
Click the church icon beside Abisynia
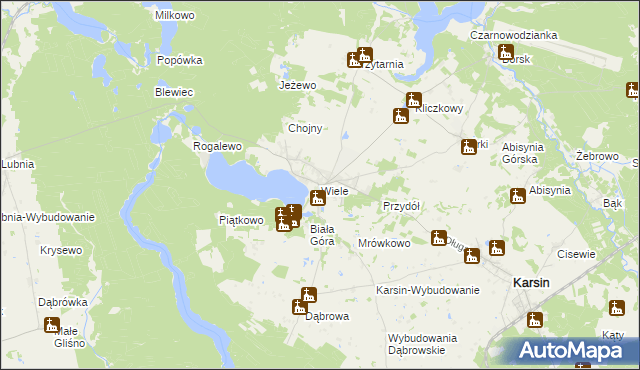518,196
